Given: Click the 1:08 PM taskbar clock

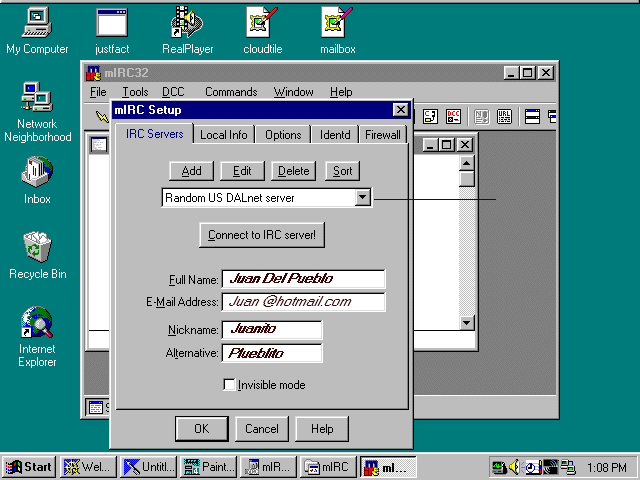Looking at the screenshot, I should click(607, 467).
